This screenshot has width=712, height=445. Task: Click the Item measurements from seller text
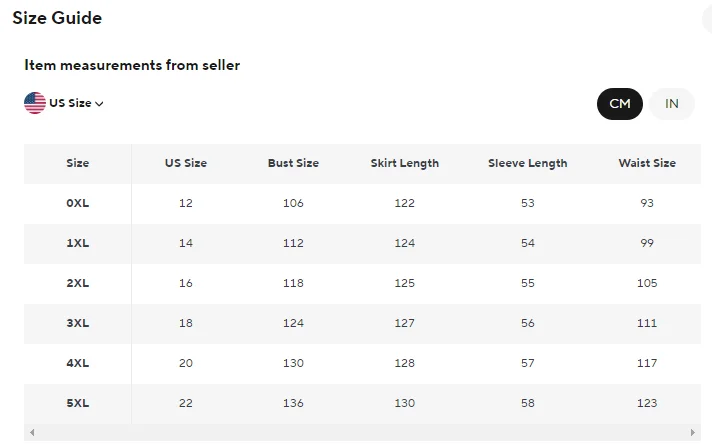tap(132, 66)
